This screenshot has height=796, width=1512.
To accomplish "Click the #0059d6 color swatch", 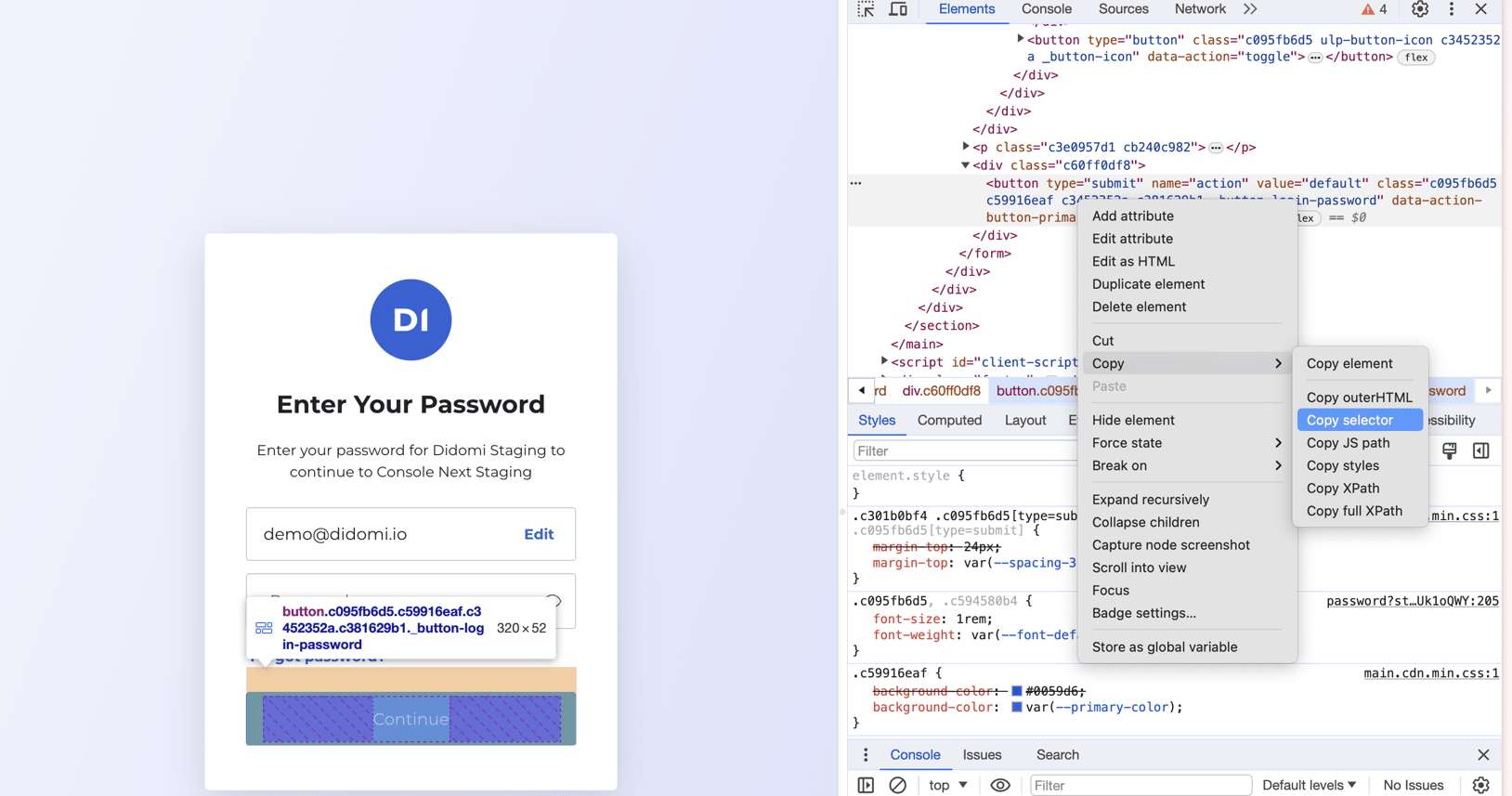I will pos(1017,691).
